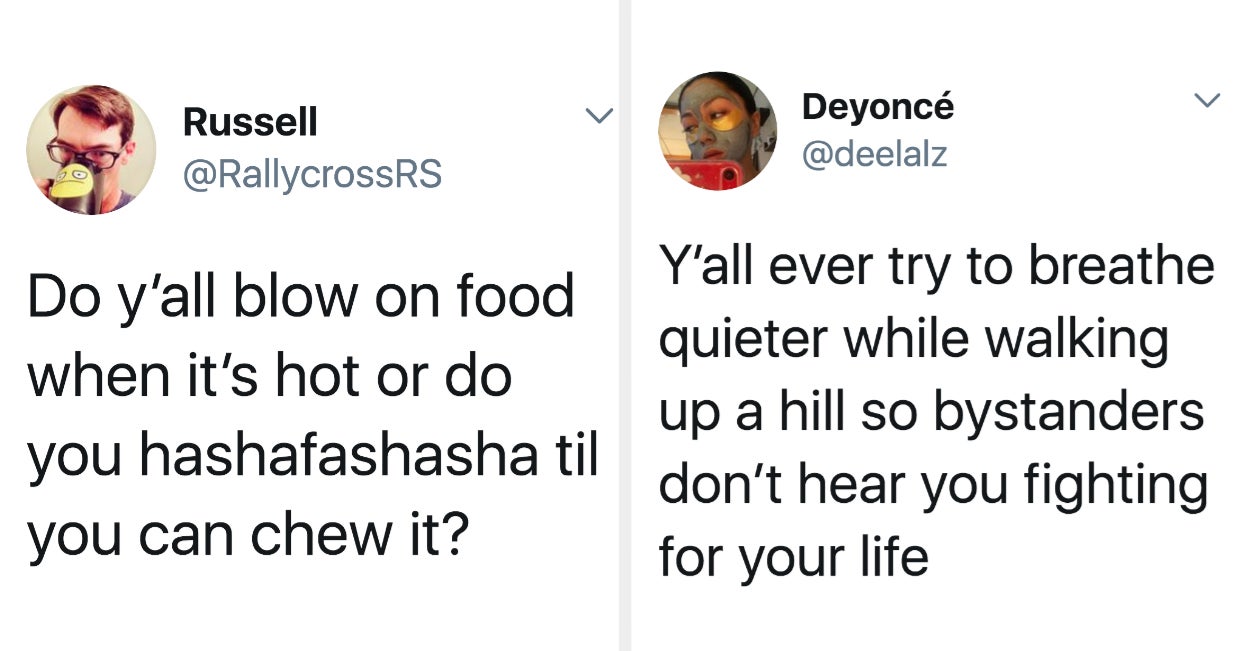Click the Russell display name
Screen dimensions: 1244x651
pos(250,123)
